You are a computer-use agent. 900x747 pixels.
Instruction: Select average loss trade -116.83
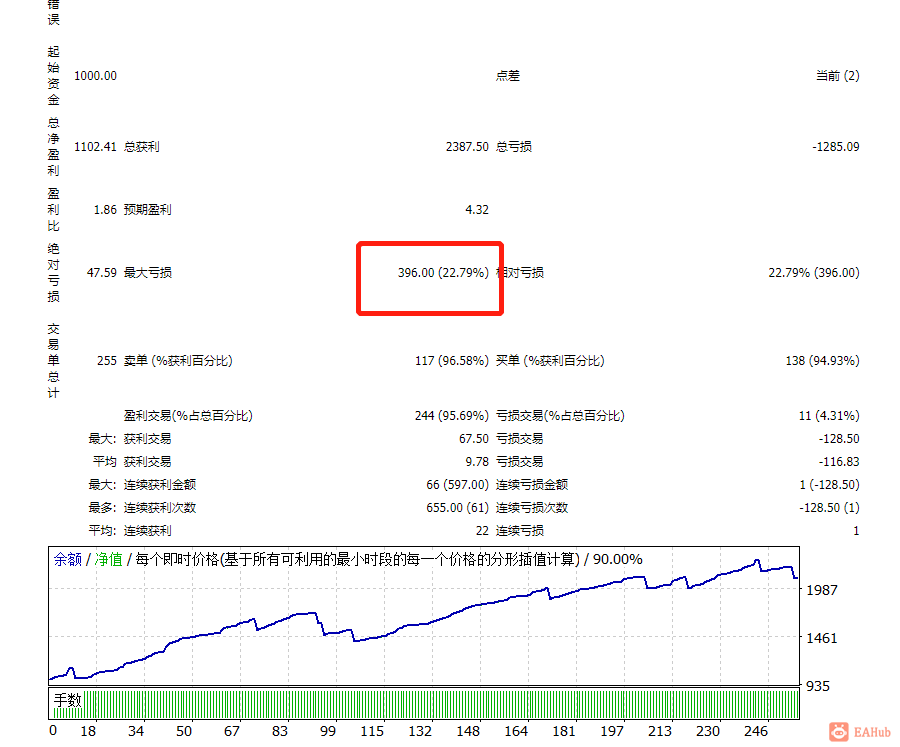point(839,462)
